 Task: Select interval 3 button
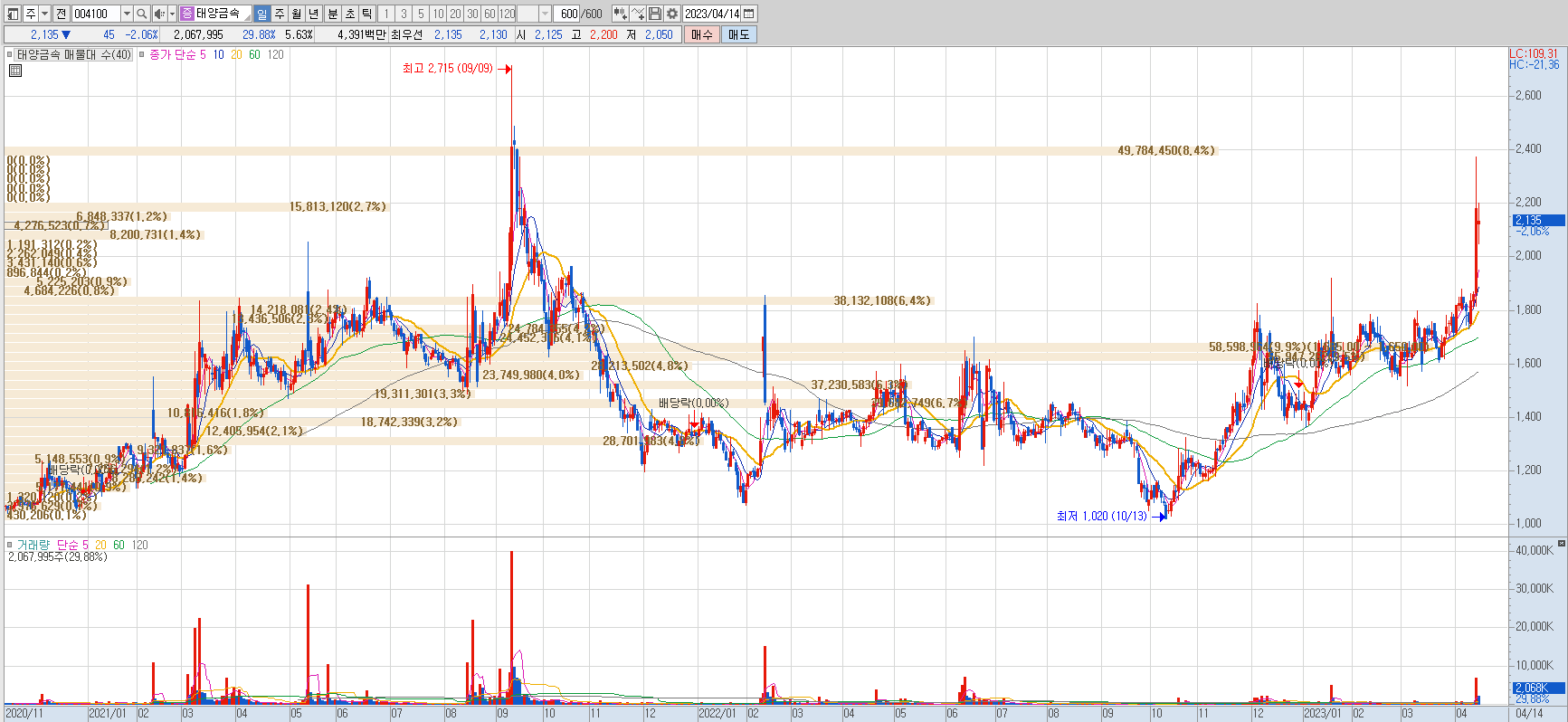(x=404, y=14)
